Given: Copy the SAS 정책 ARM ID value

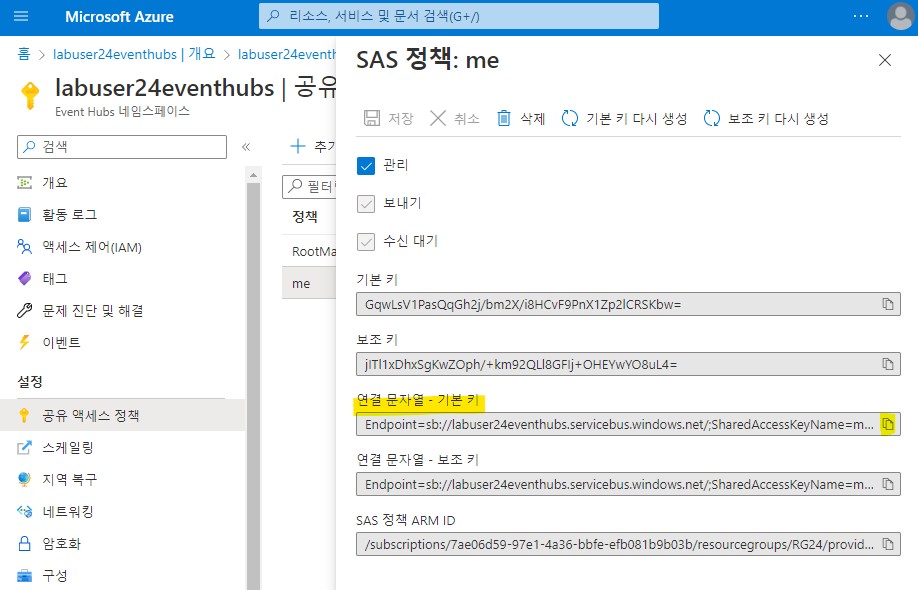Looking at the screenshot, I should point(888,544).
